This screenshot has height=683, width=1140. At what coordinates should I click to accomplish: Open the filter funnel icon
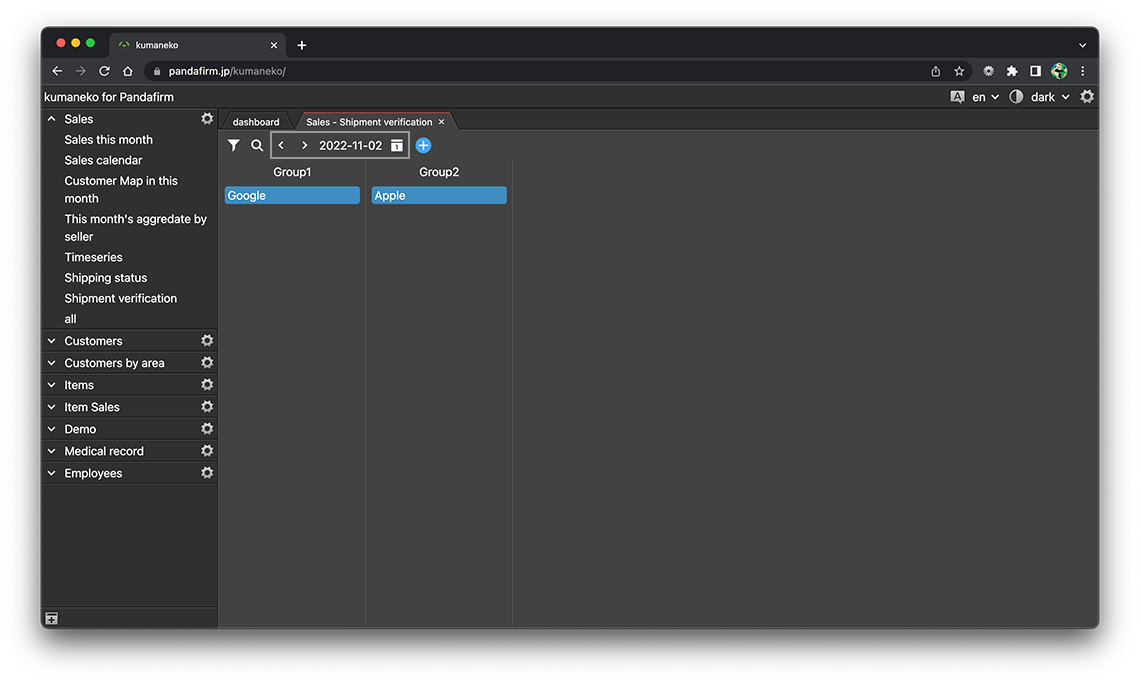[233, 146]
